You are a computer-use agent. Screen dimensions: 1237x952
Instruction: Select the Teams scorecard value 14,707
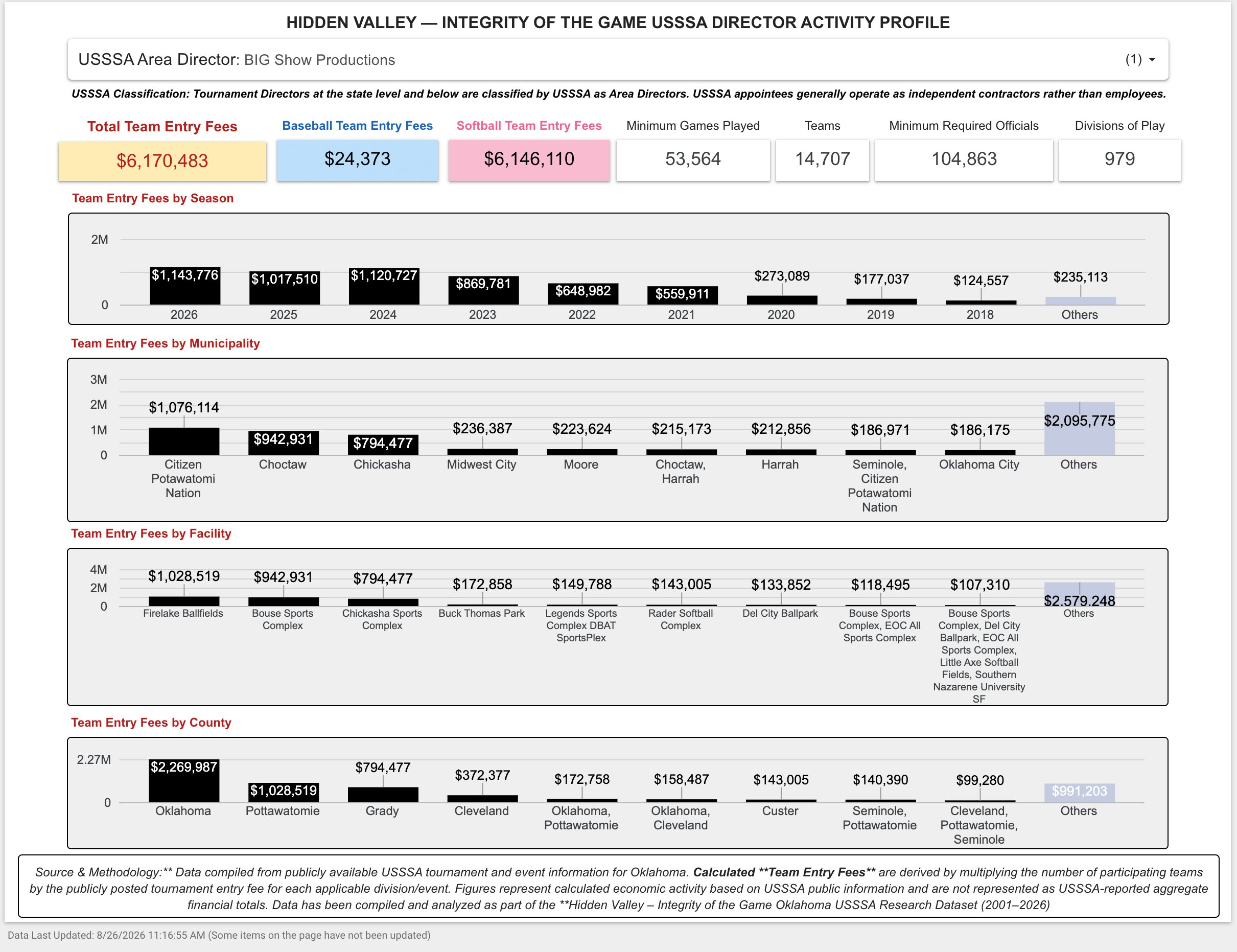tap(823, 159)
